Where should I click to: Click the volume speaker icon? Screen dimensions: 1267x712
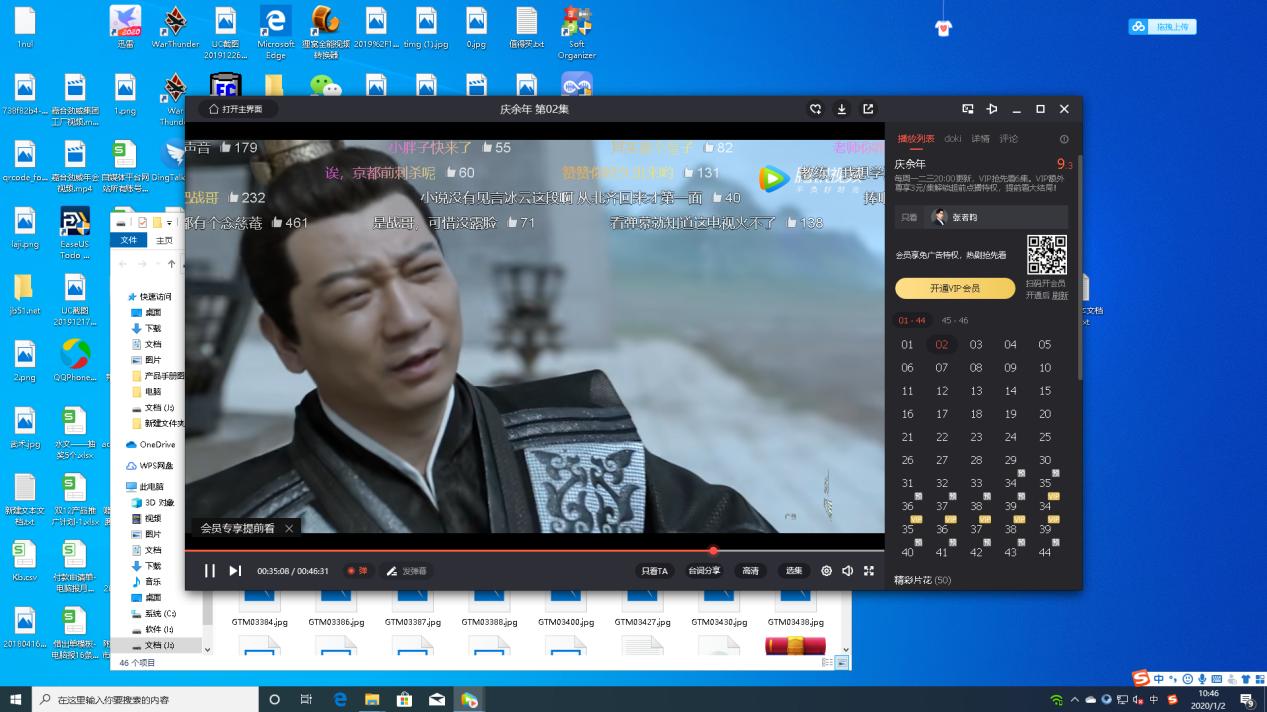847,570
